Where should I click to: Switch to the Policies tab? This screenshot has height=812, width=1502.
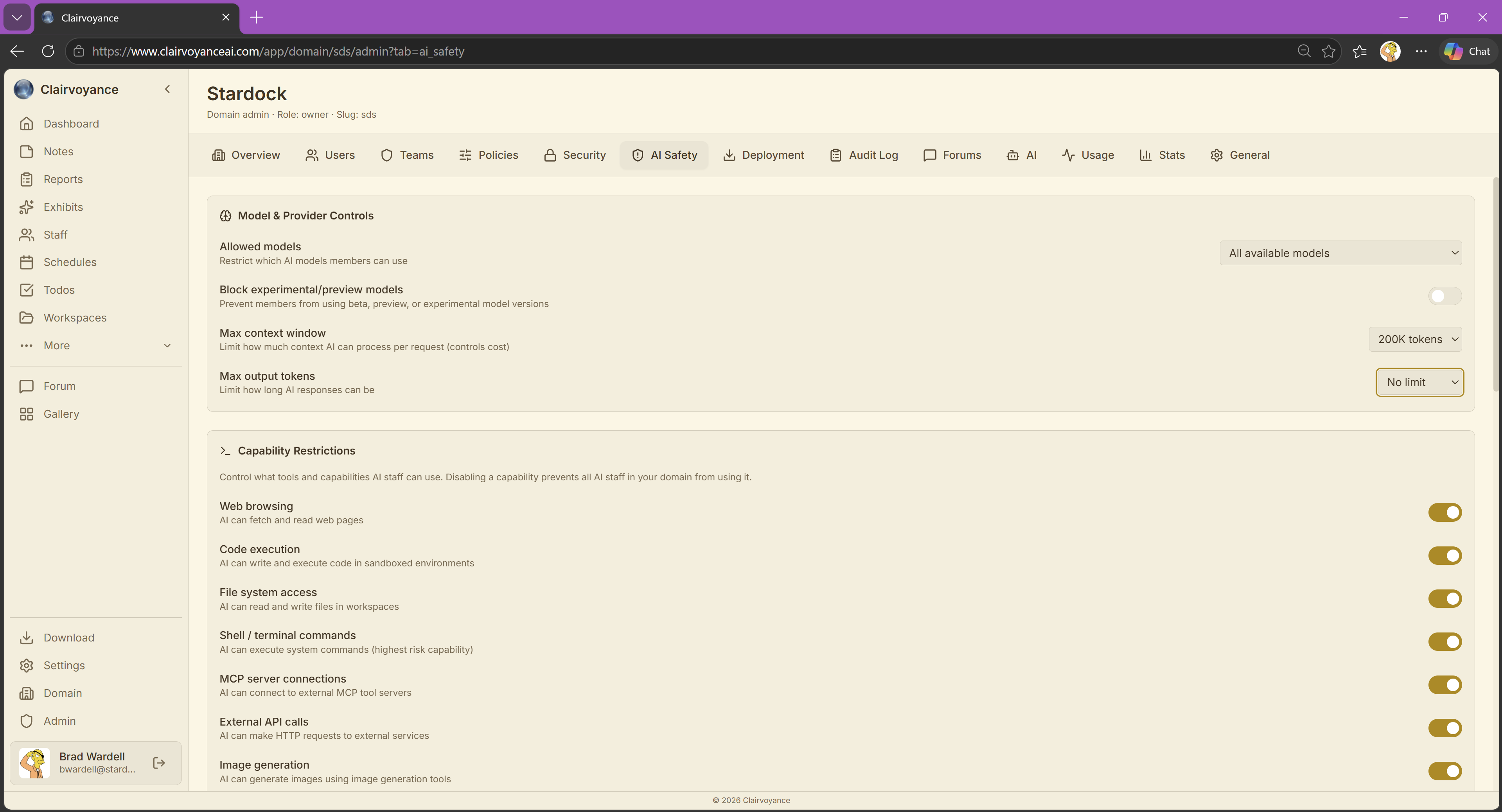[488, 155]
